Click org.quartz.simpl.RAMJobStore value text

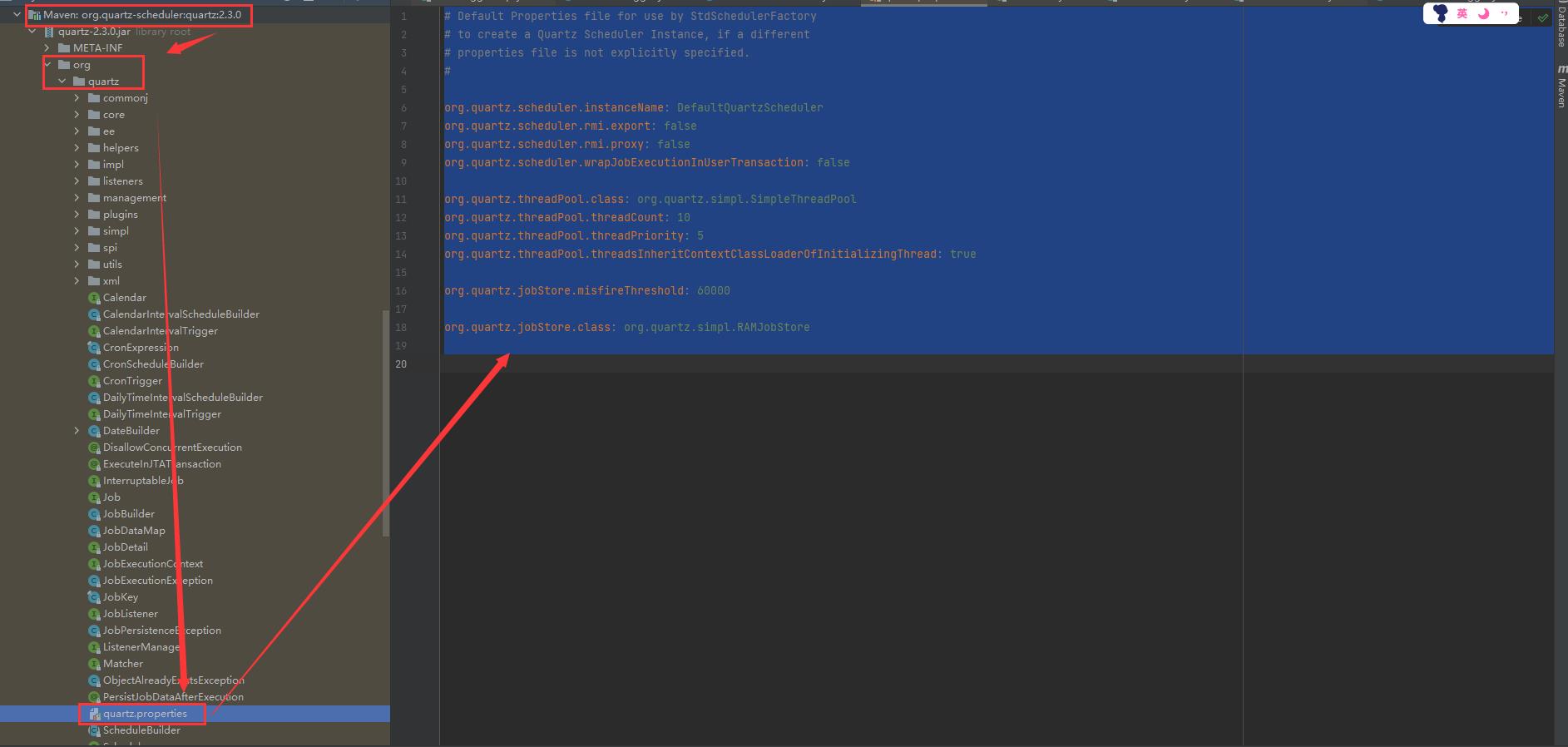tap(716, 327)
